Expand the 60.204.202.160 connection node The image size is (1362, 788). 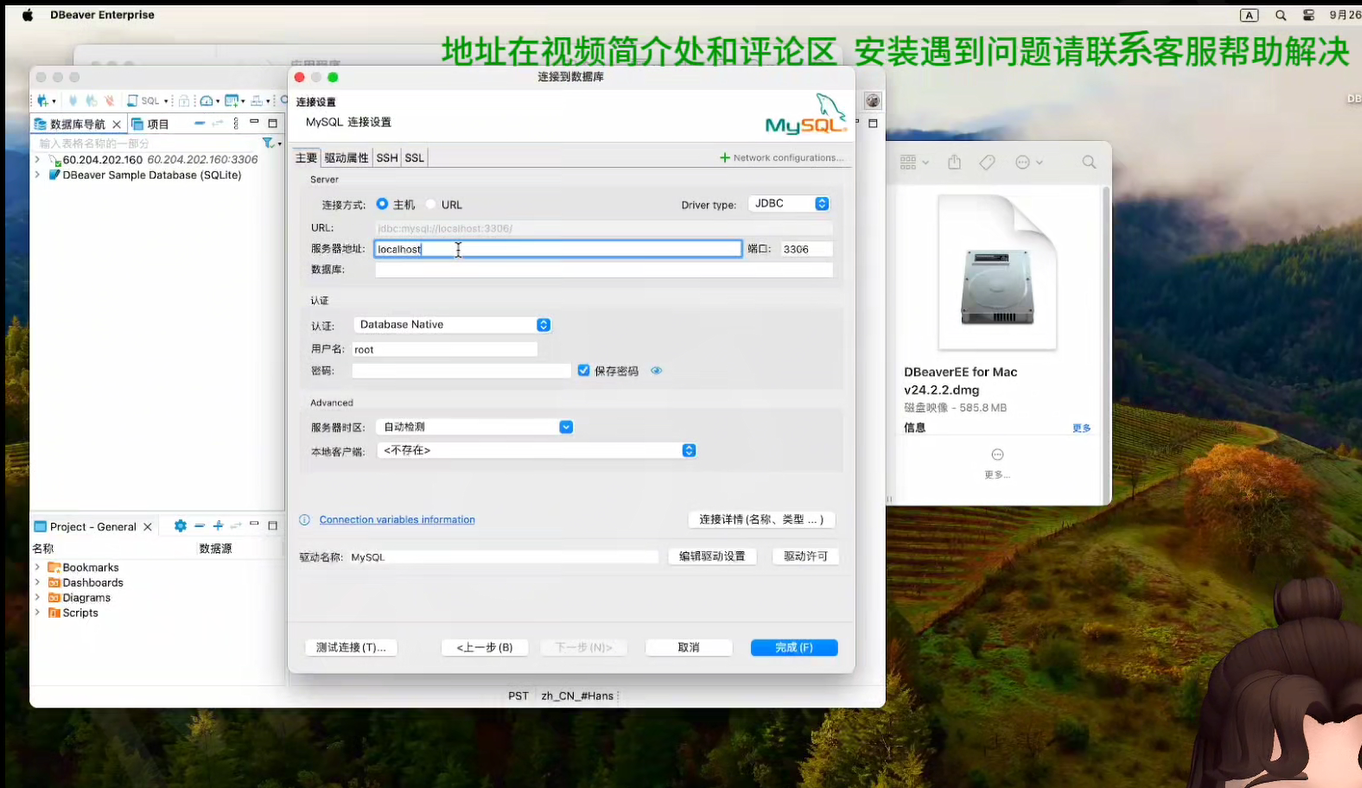38,160
